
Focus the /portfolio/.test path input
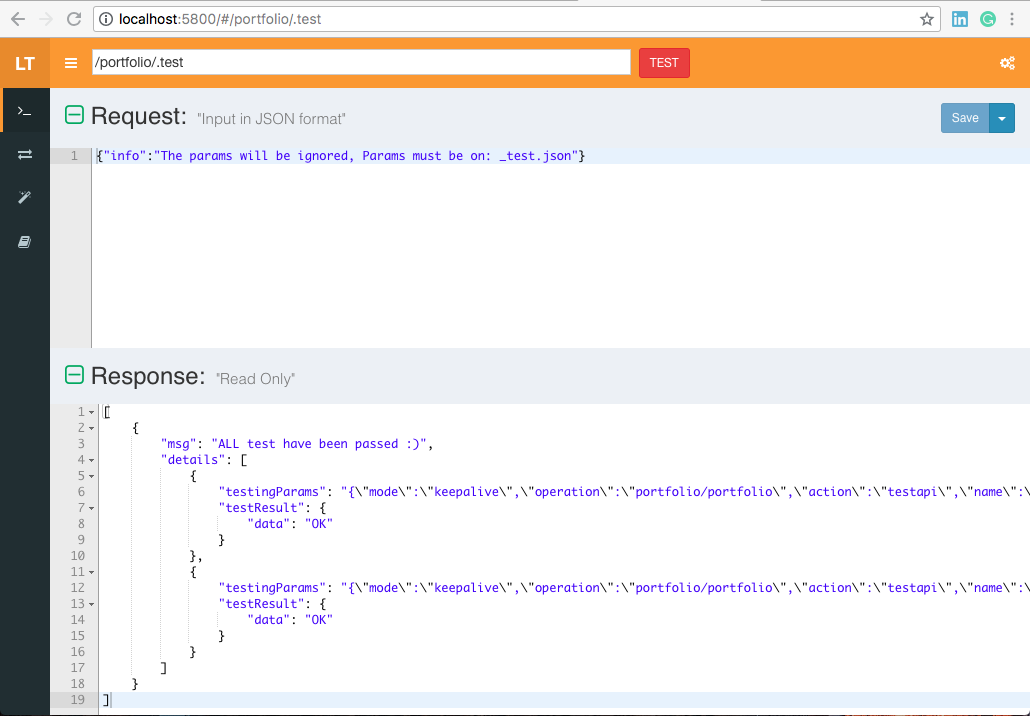tap(361, 62)
